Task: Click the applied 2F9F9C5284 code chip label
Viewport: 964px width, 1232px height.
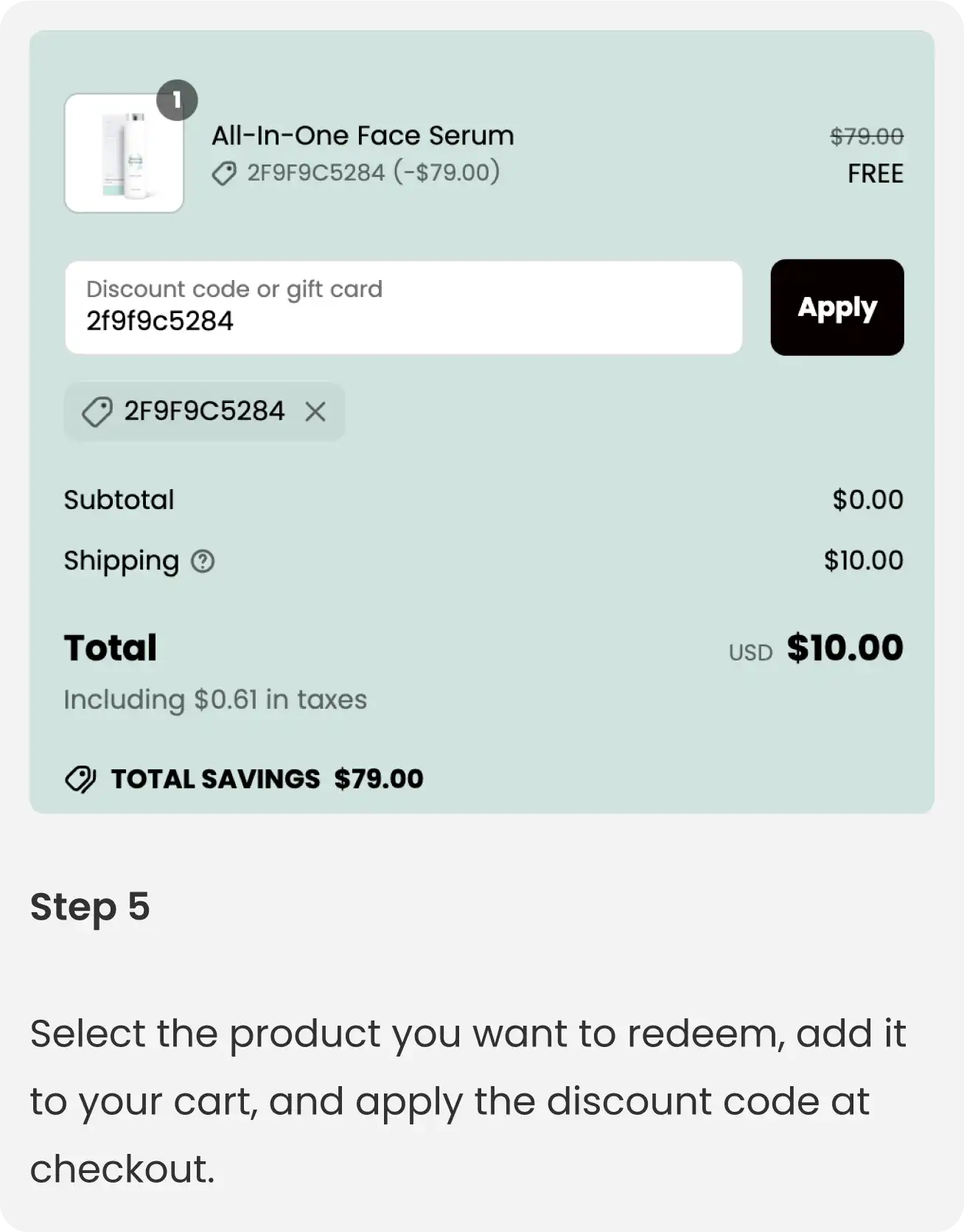Action: (x=204, y=410)
